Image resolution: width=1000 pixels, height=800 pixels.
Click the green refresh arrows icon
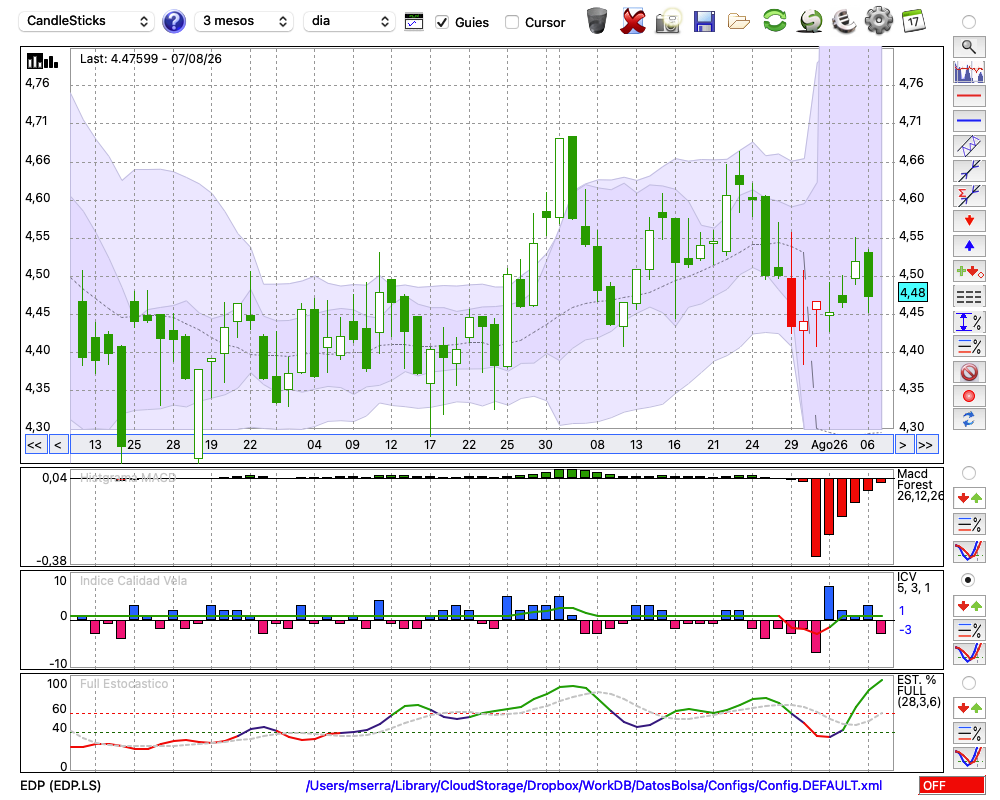pos(775,20)
